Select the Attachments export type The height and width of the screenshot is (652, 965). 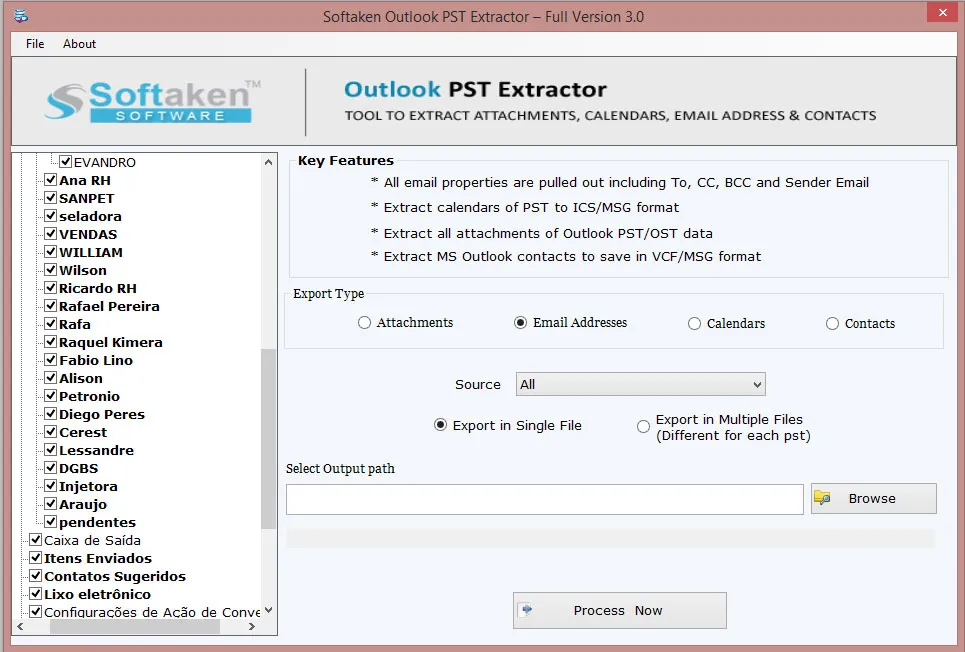364,323
